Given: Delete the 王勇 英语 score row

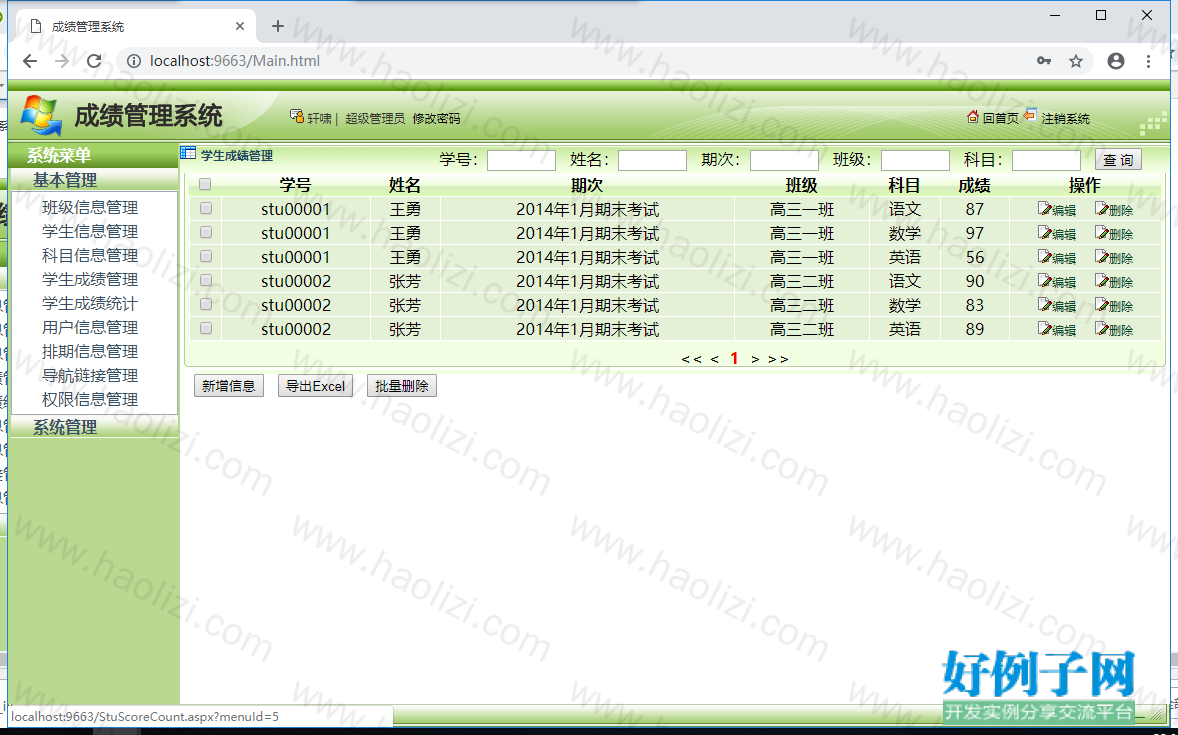Looking at the screenshot, I should pos(1113,258).
